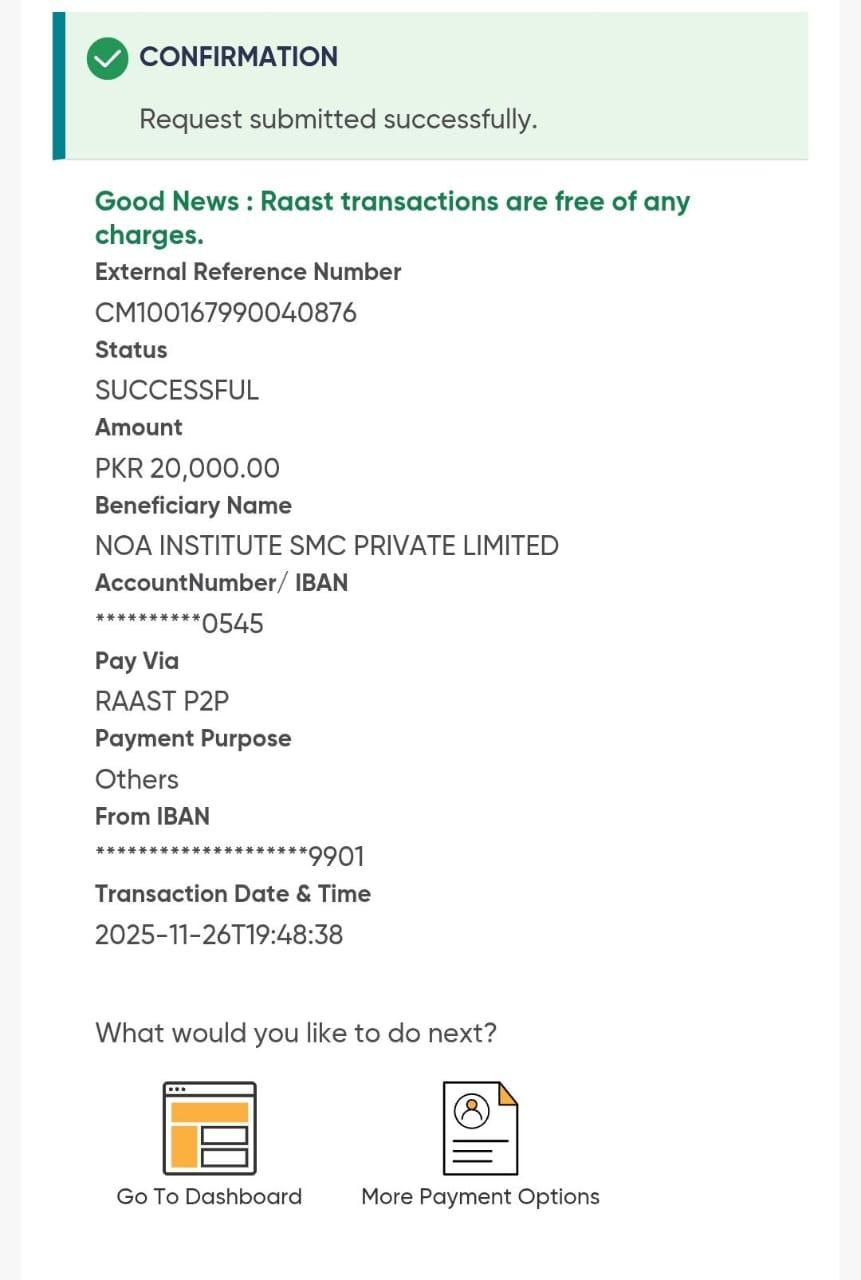Click beneficiary name NOA INSTITUTE SMC PRIVATE LIMITED
This screenshot has width=861, height=1280.
[326, 546]
